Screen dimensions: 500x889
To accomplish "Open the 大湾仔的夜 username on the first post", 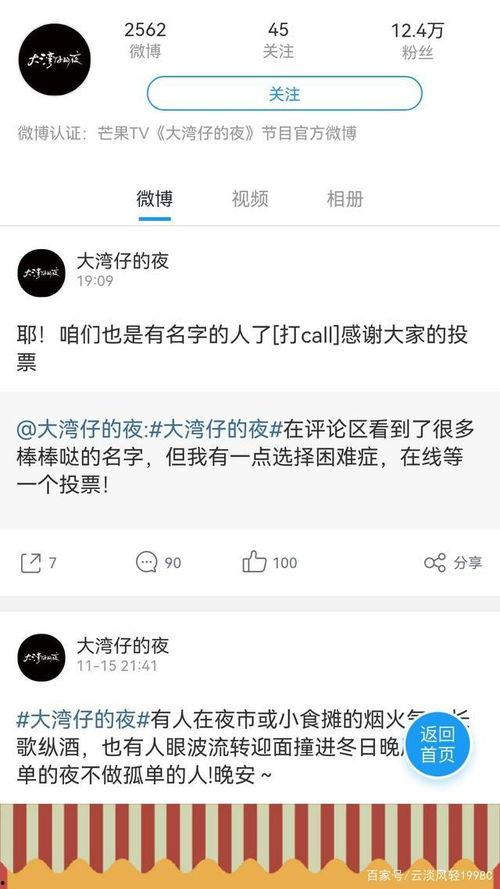I will (122, 261).
